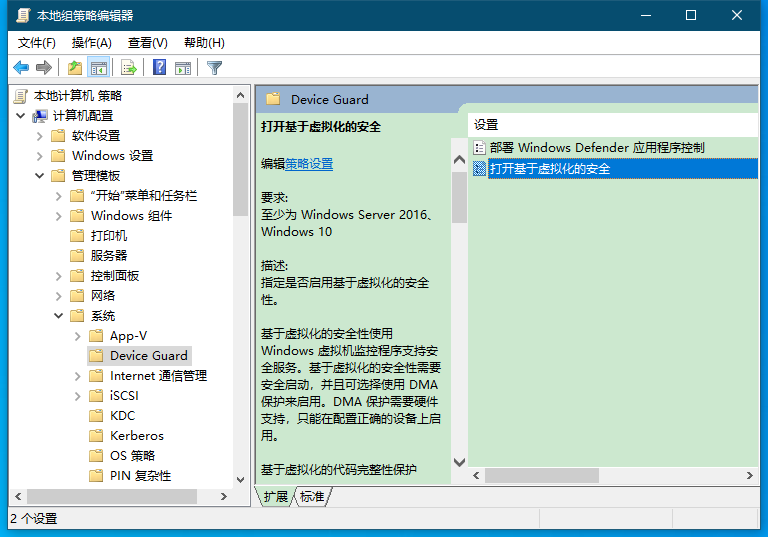Switch to the 标准 tab
The image size is (768, 537).
coord(312,496)
